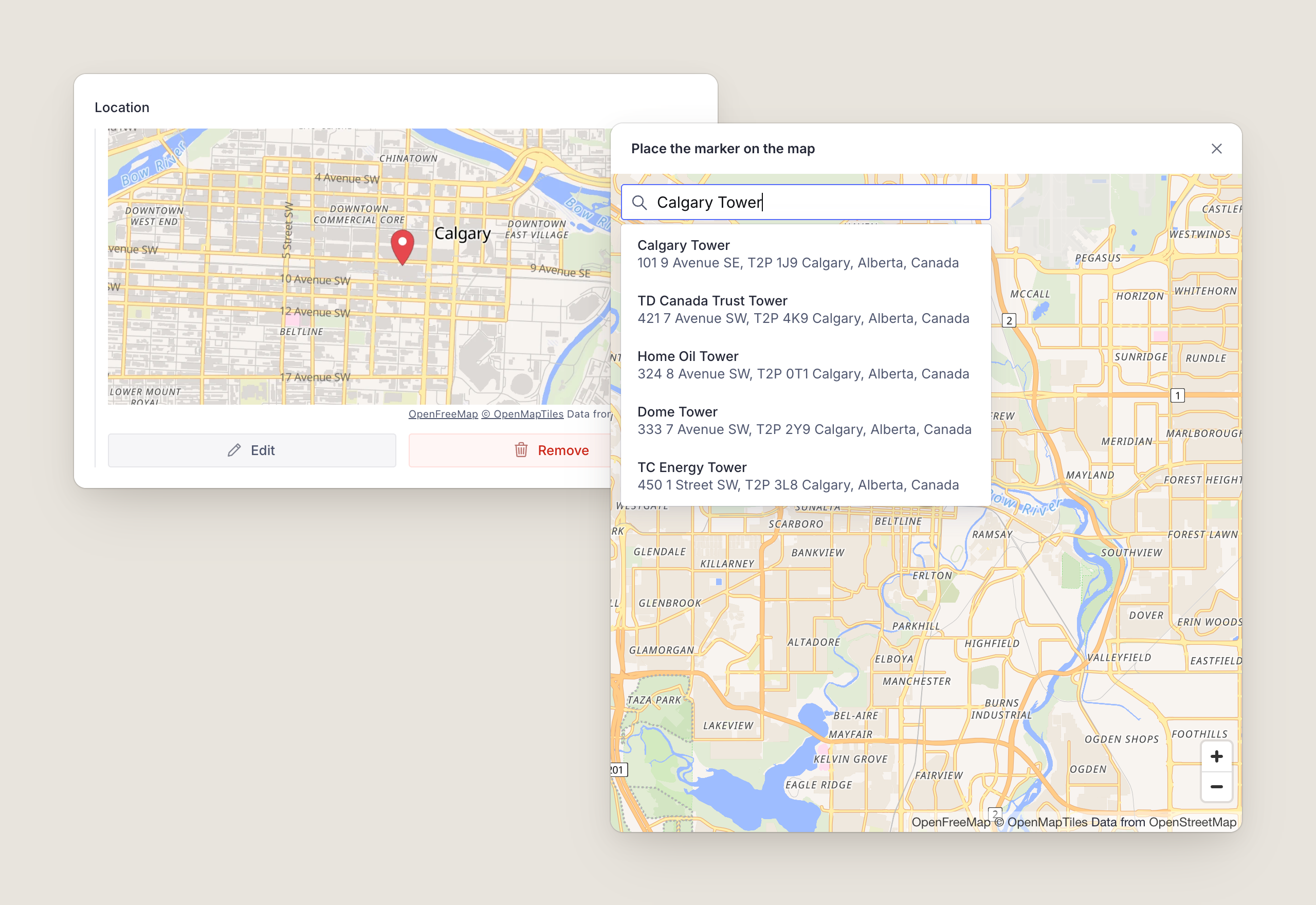Select the Calgary Tower search result
Image resolution: width=1316 pixels, height=905 pixels.
coord(806,254)
